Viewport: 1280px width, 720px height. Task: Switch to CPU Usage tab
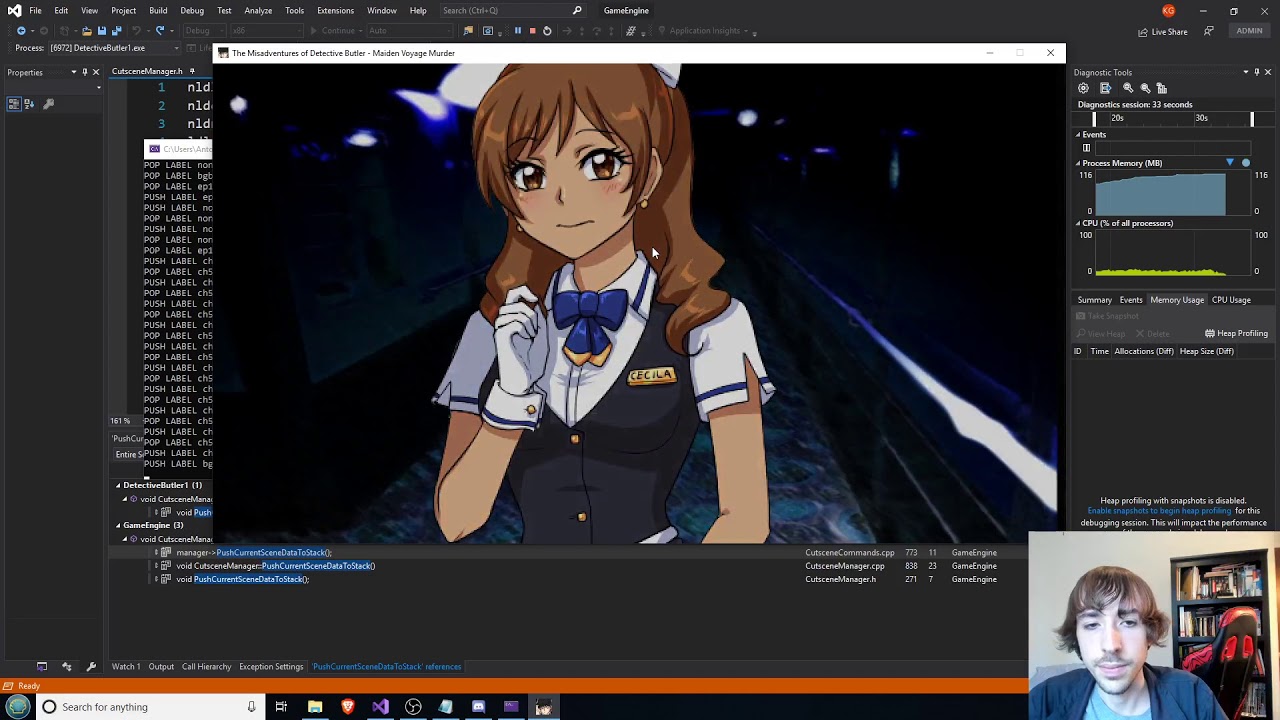(1231, 300)
